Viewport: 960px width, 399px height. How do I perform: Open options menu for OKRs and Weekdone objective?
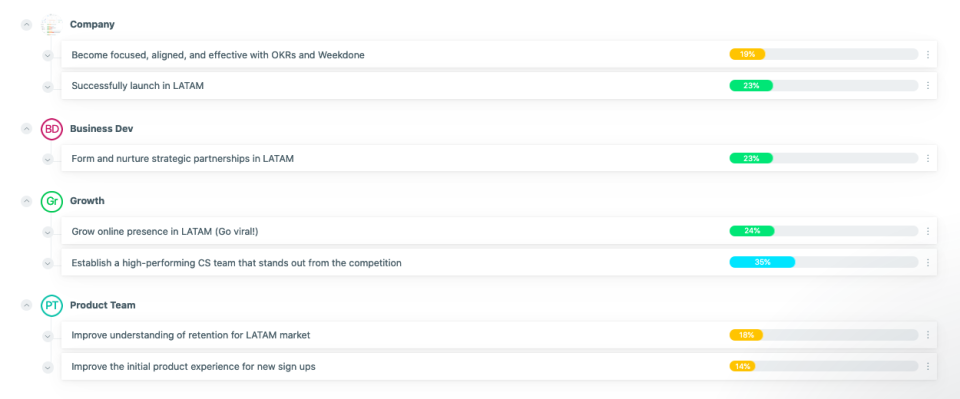(928, 54)
